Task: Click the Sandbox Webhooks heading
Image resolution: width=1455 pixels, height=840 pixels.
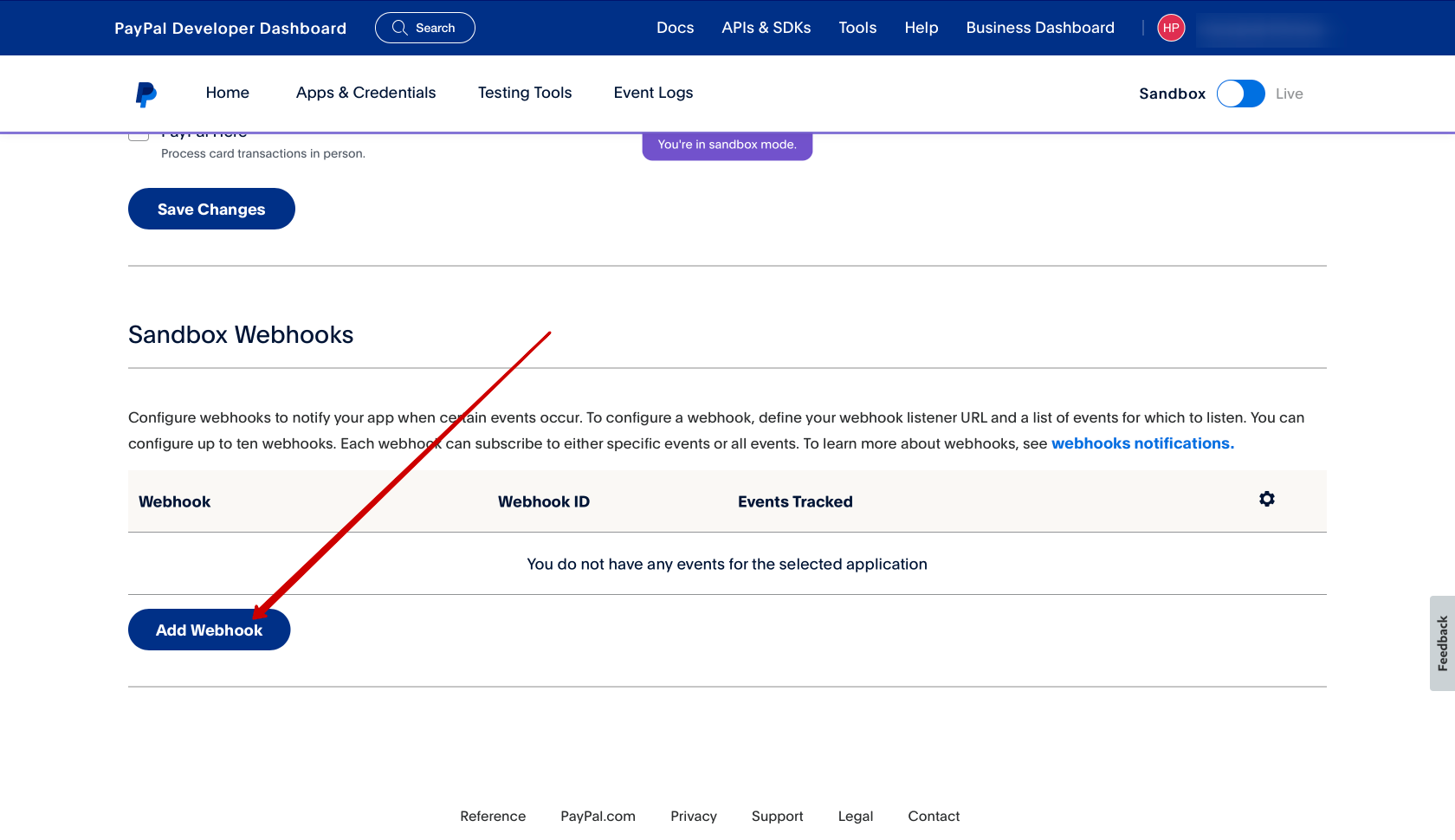Action: point(241,334)
